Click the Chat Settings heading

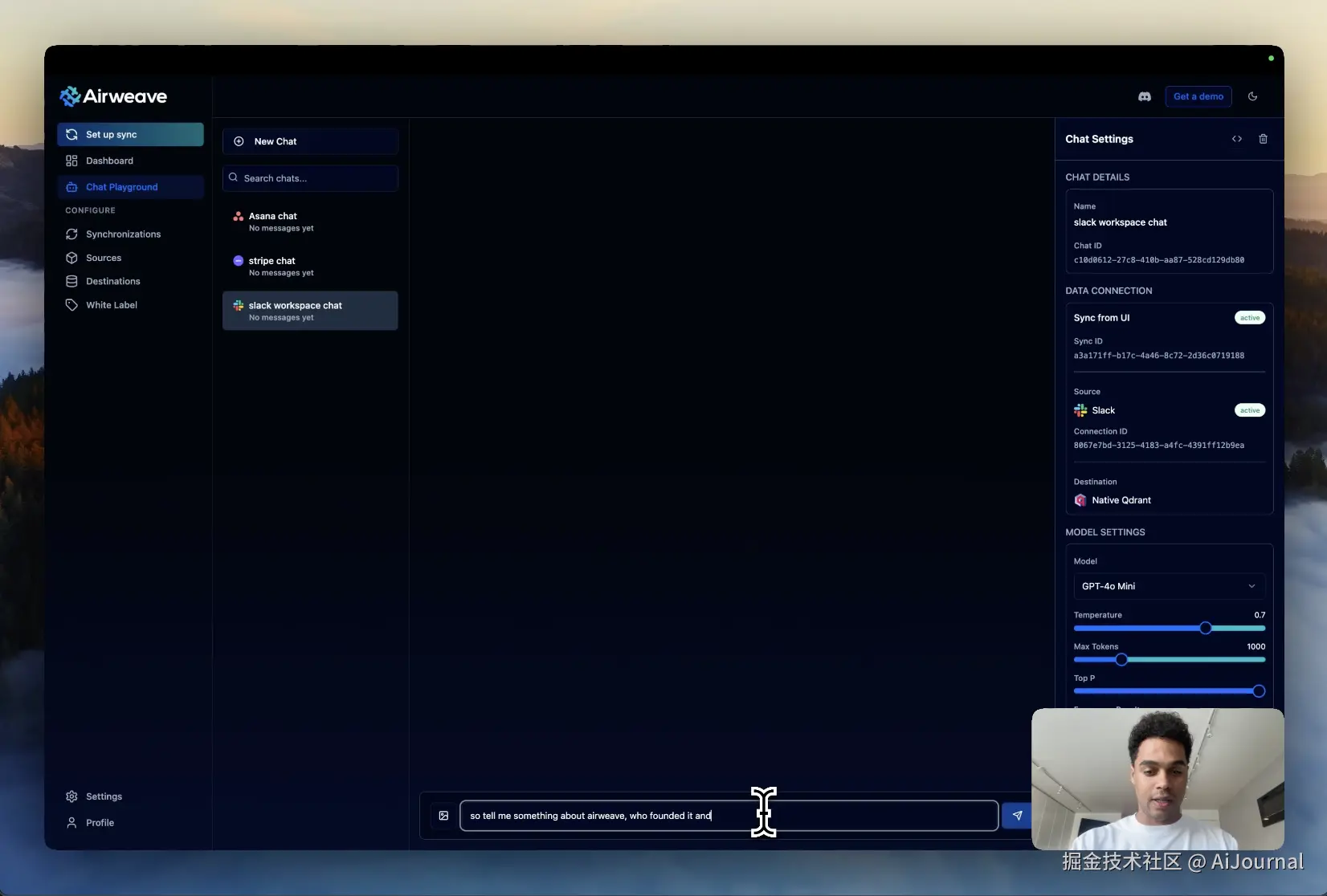click(x=1099, y=139)
